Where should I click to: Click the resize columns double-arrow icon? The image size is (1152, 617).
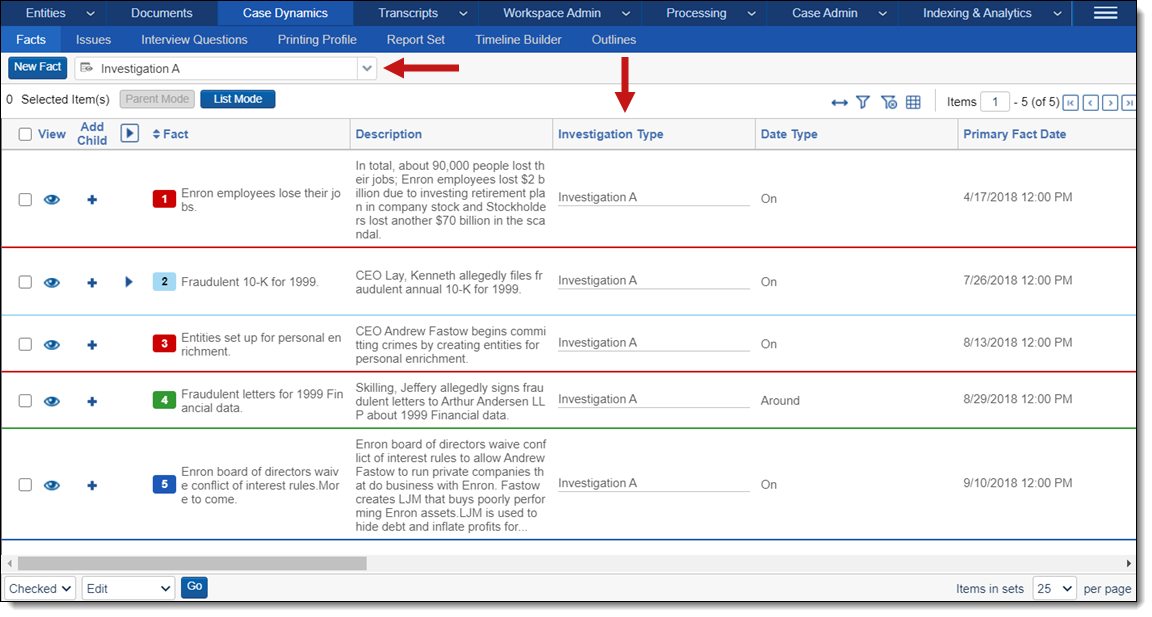tap(839, 102)
